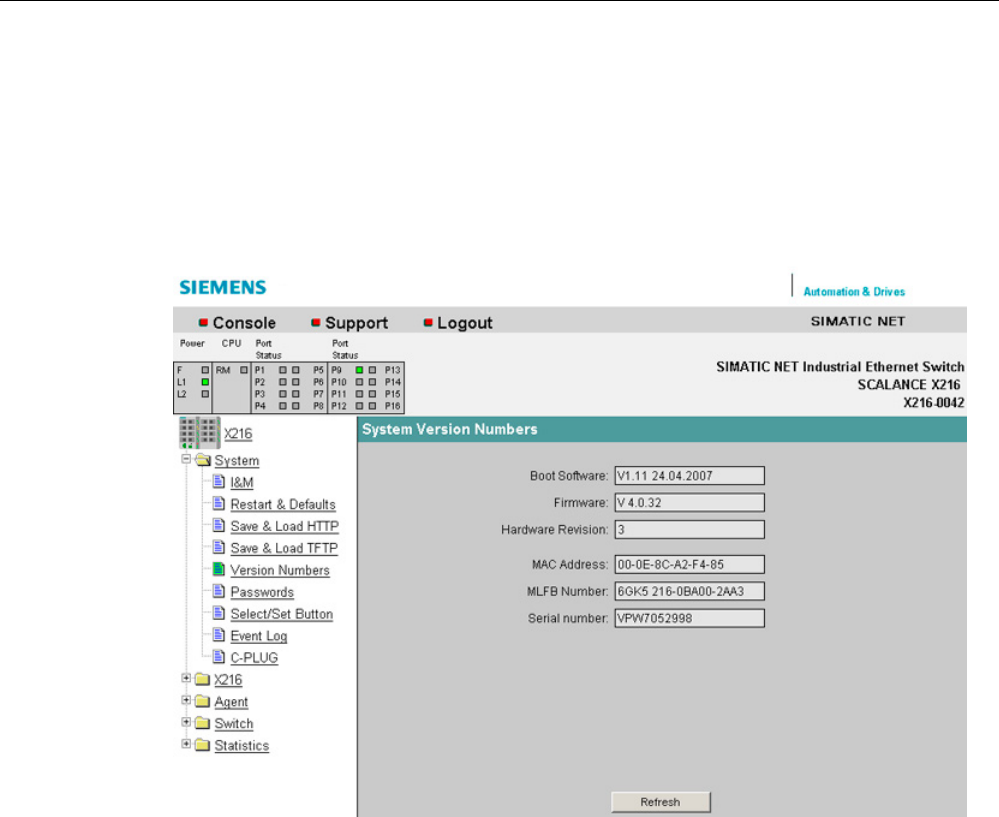Open the Switch folder link
The image size is (999, 817).
coord(234,724)
